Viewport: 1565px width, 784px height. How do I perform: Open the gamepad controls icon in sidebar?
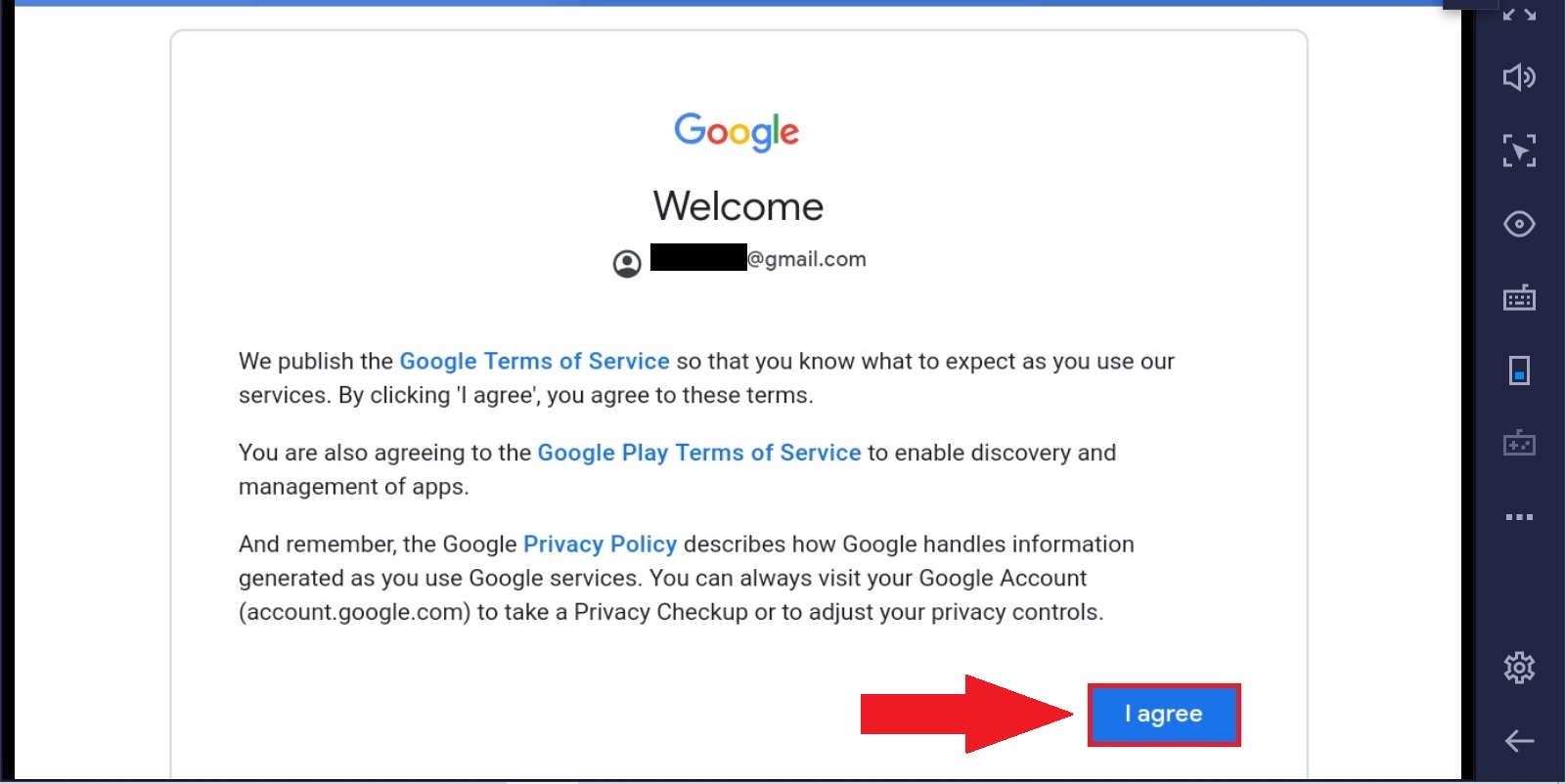[1519, 443]
